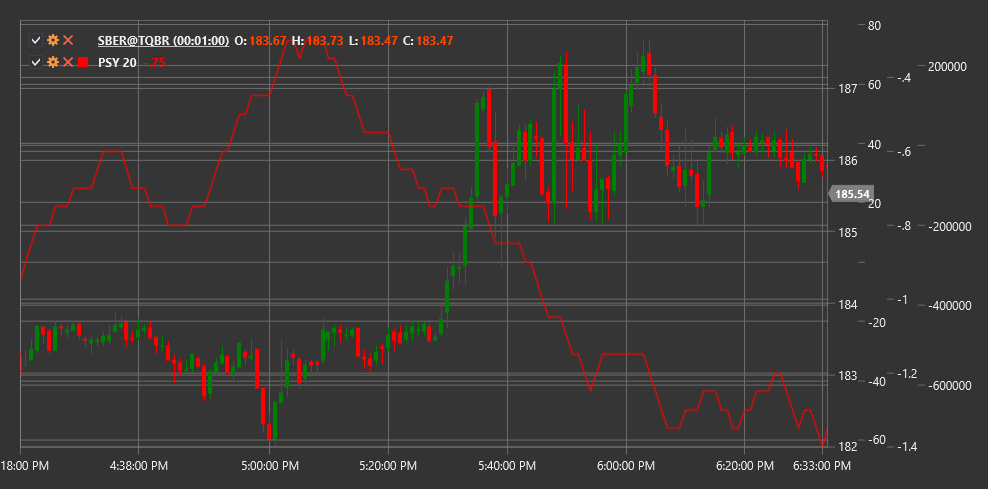The image size is (988, 489).
Task: Click the 182 price axis label
Action: [849, 447]
